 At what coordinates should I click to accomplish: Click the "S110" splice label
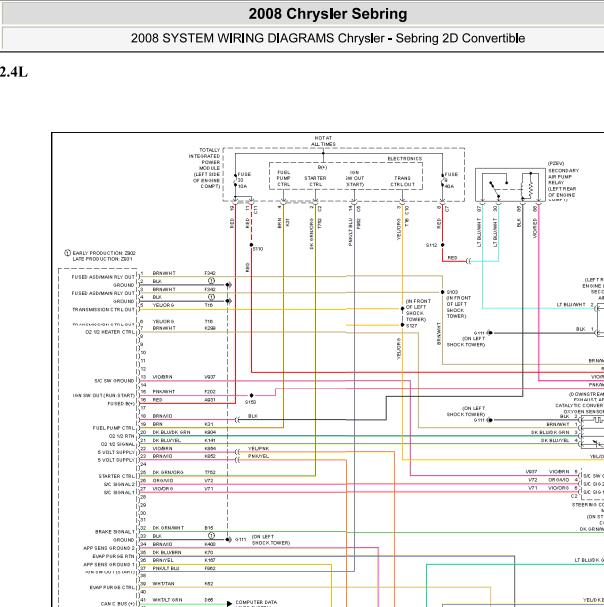(258, 249)
